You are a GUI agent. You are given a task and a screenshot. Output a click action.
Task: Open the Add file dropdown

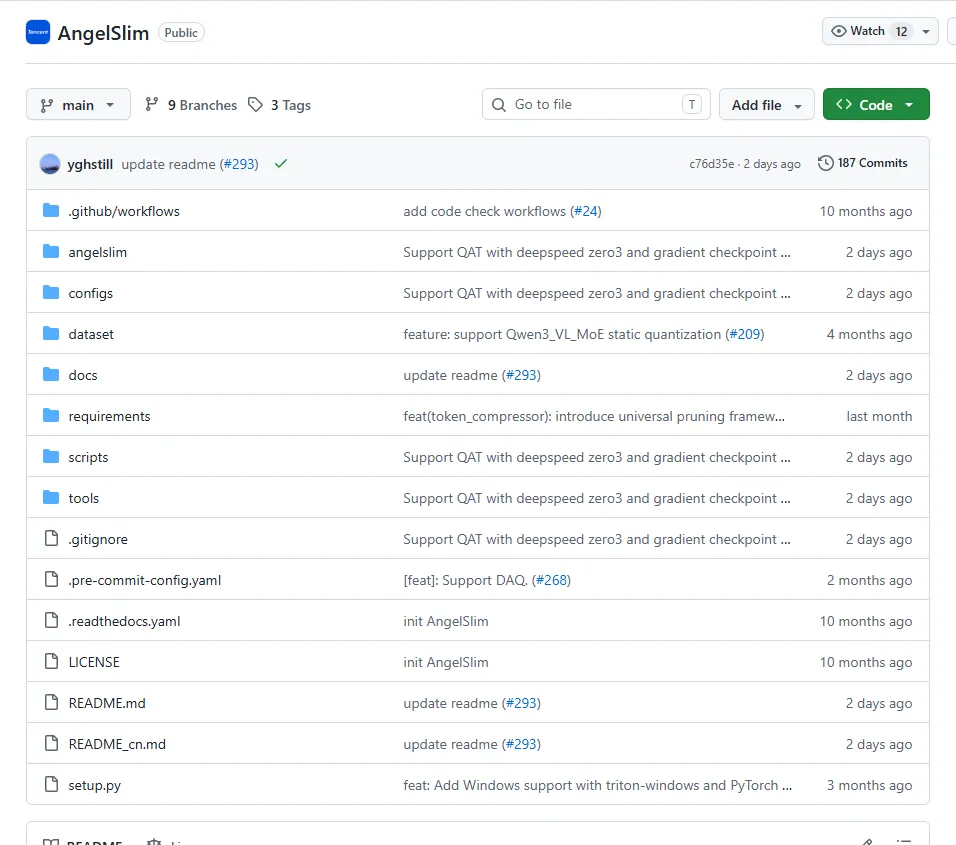click(766, 105)
